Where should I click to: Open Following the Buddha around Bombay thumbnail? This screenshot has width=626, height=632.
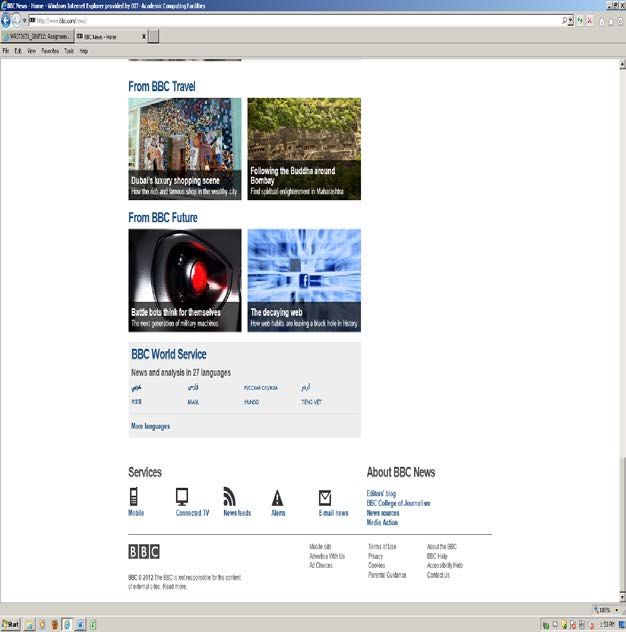(x=304, y=149)
